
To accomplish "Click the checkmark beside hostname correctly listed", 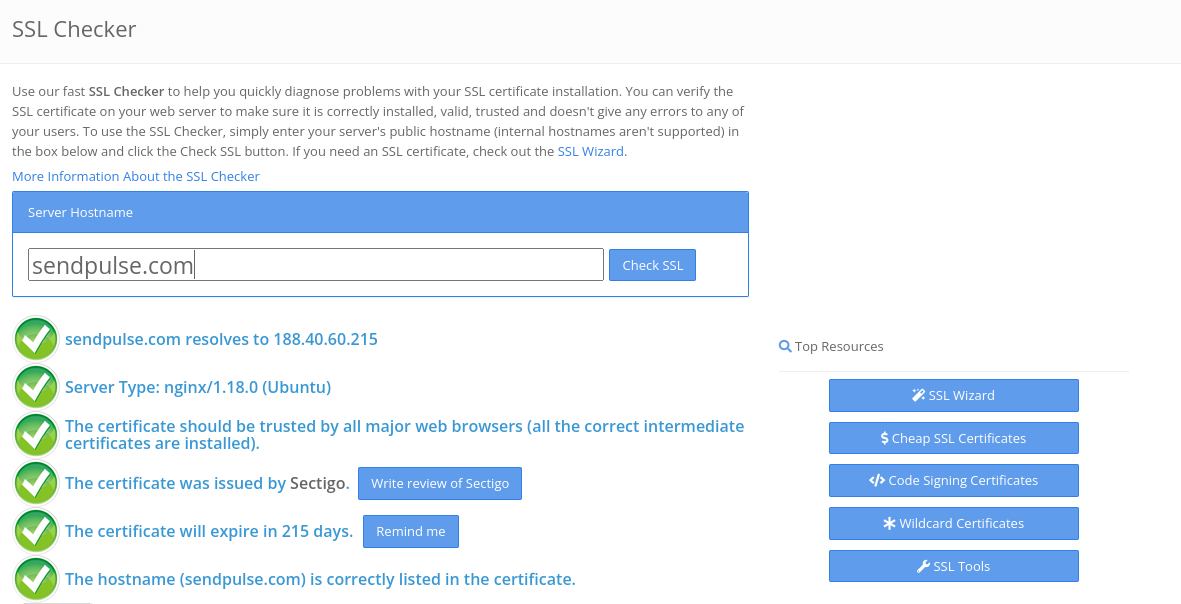I will click(35, 579).
